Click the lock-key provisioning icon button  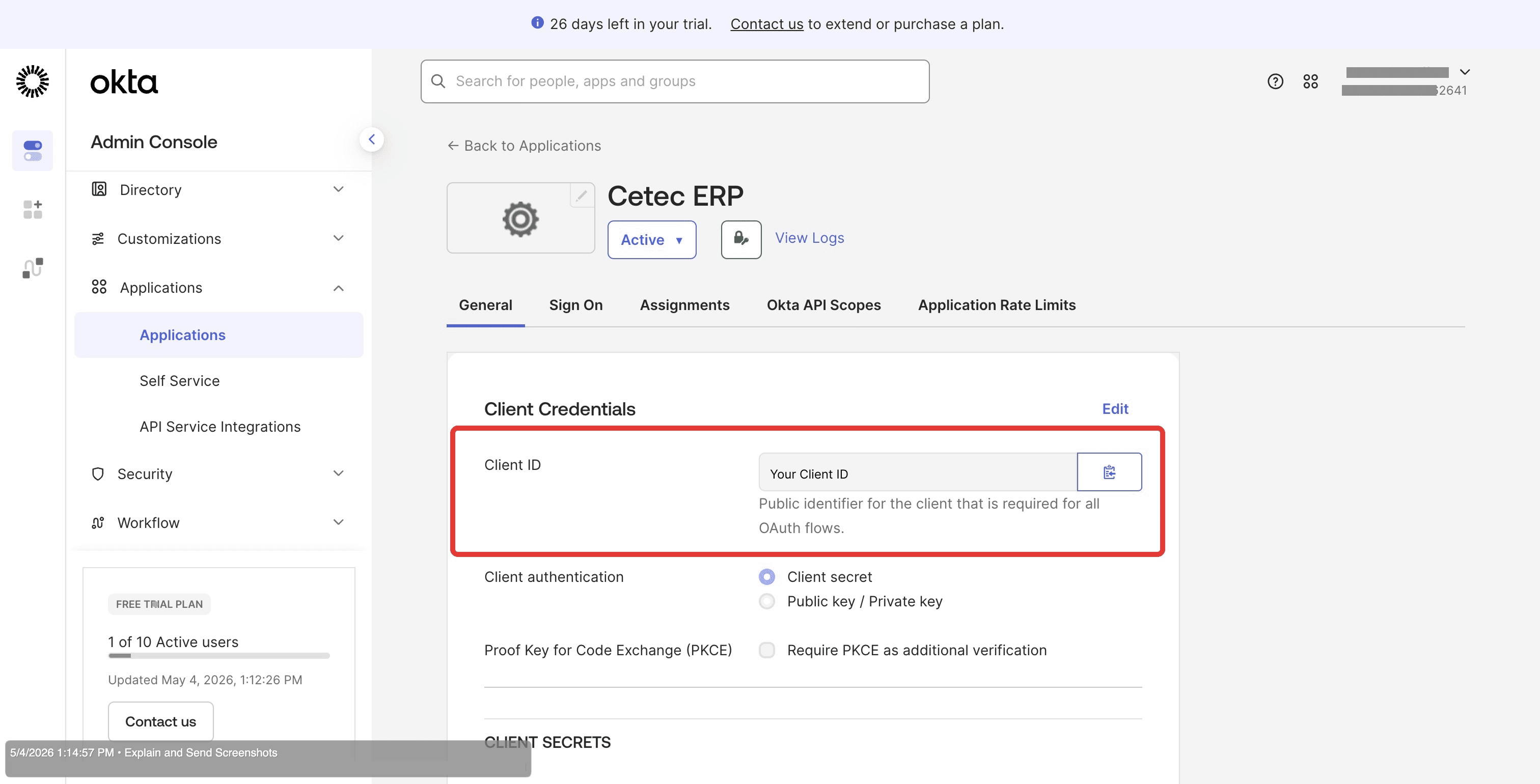(740, 239)
